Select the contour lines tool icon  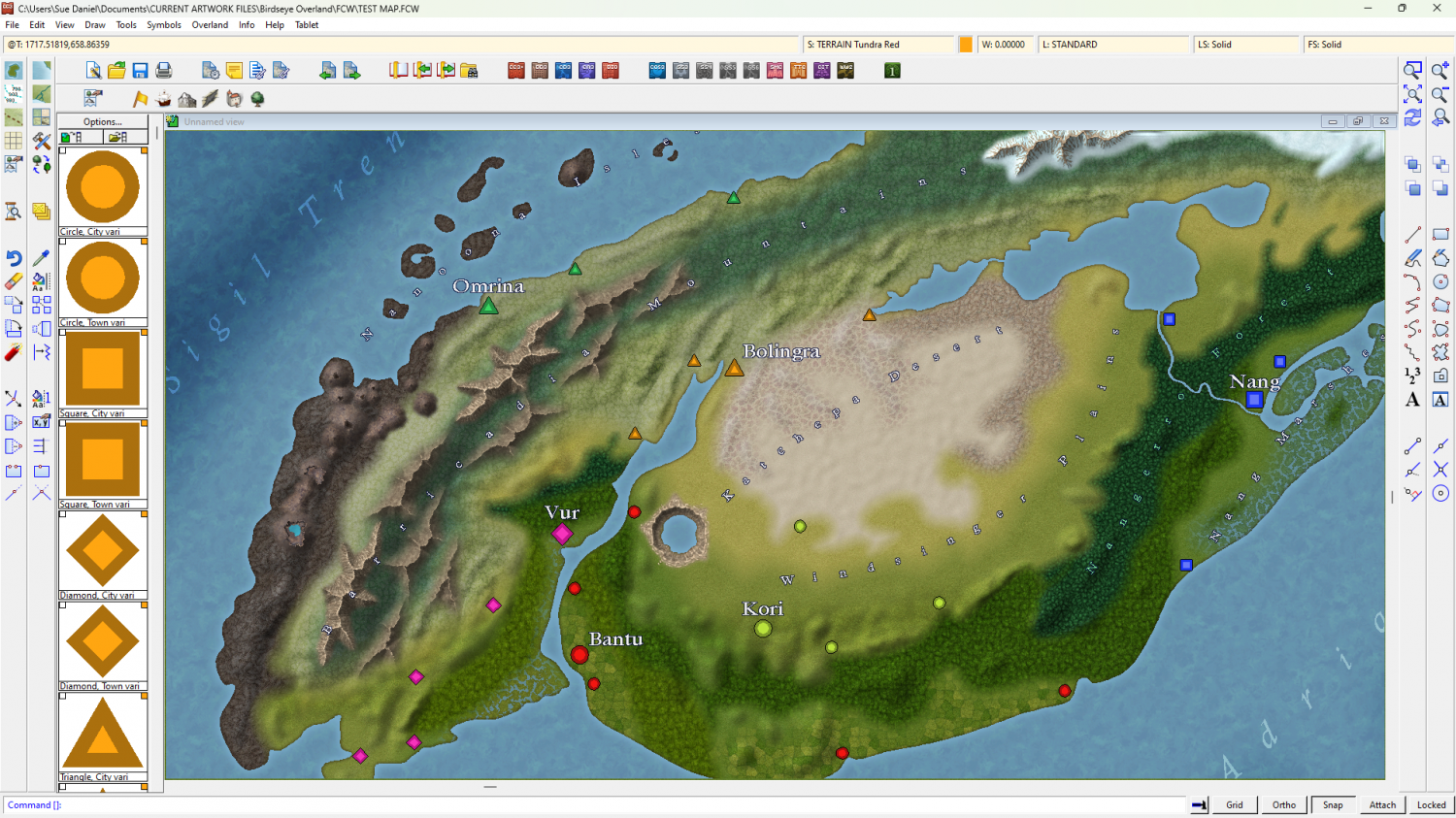[x=14, y=93]
